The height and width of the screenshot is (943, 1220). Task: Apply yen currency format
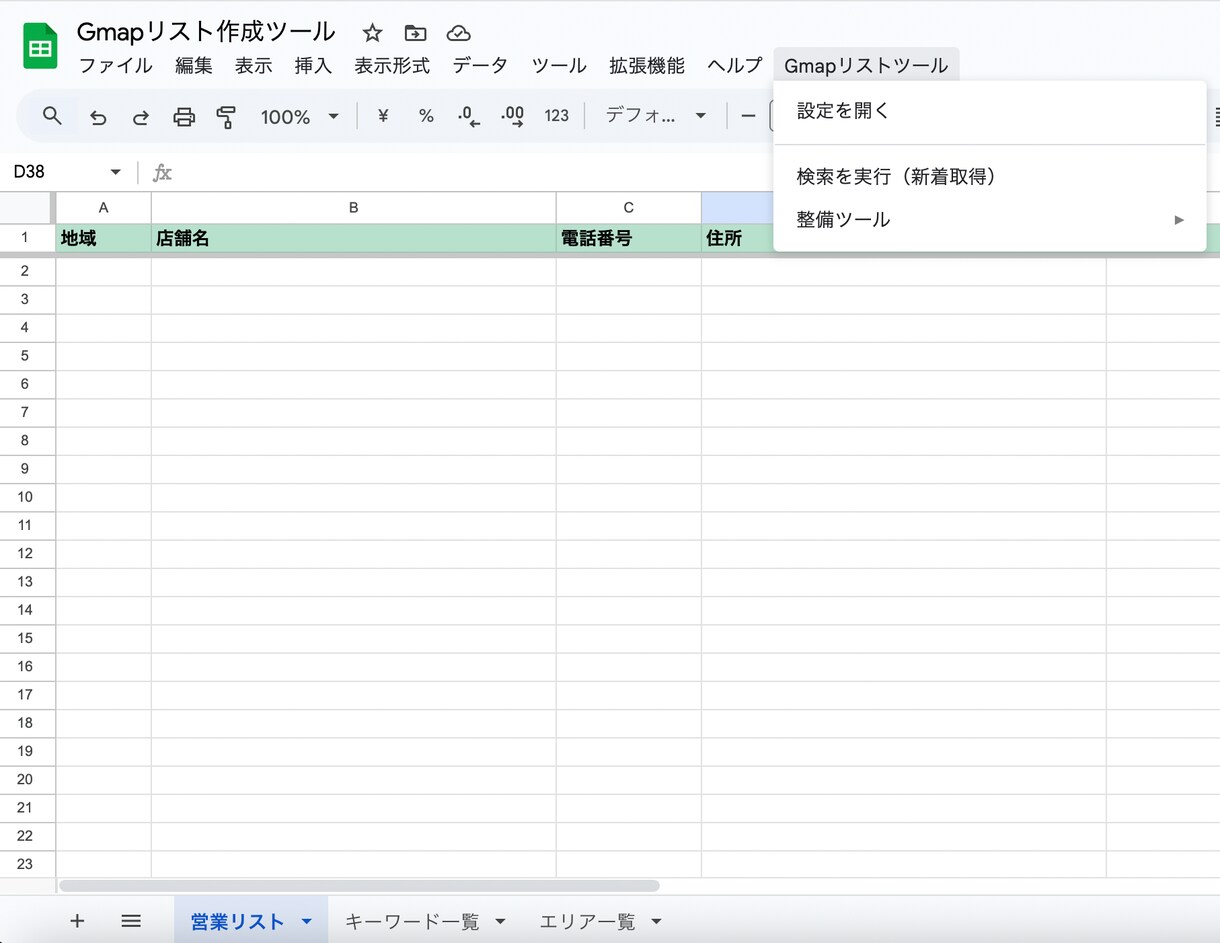(x=383, y=116)
